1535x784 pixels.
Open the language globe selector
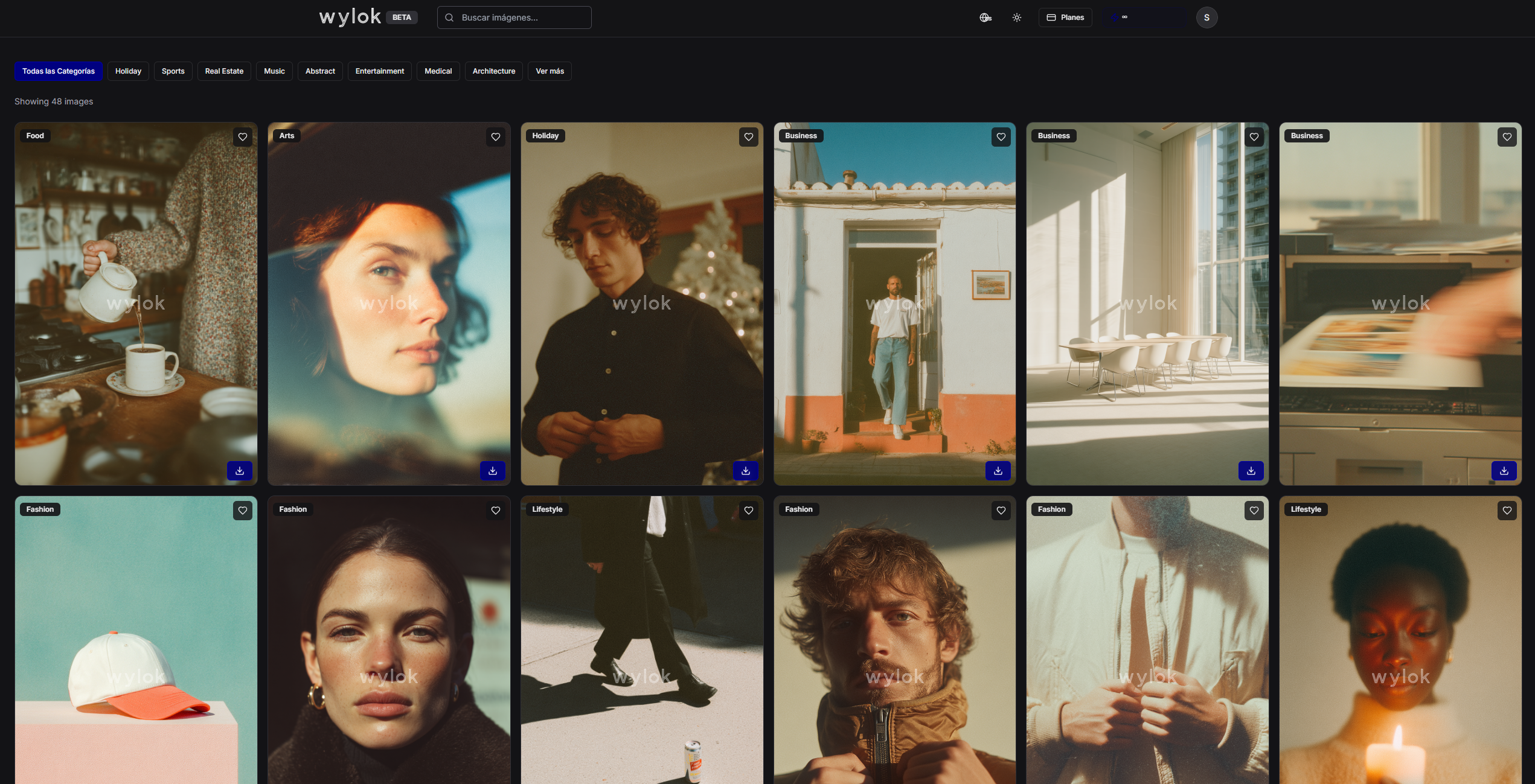(x=985, y=18)
